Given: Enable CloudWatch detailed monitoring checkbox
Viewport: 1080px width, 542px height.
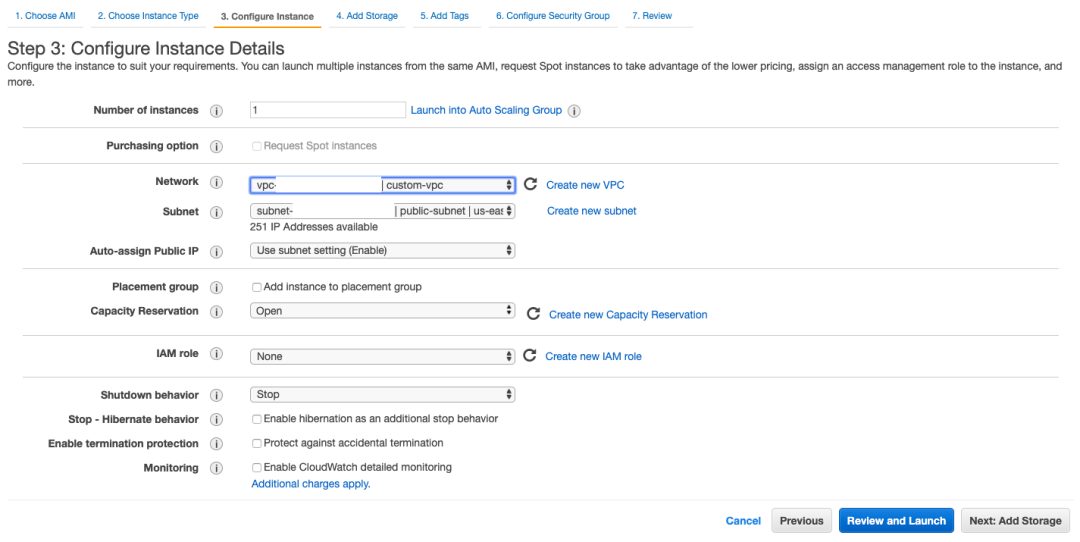Looking at the screenshot, I should point(257,468).
